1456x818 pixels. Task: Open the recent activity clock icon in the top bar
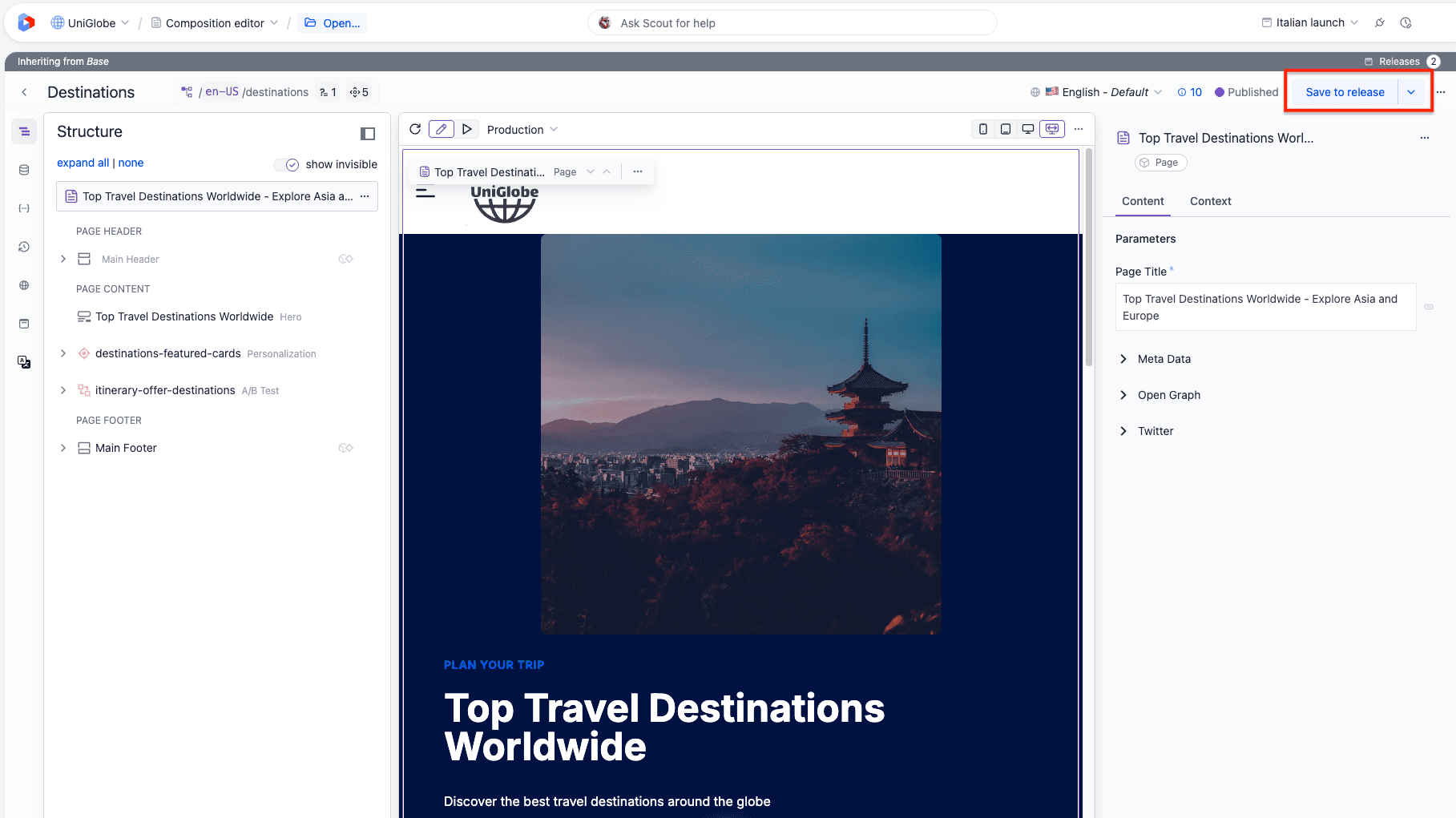pyautogui.click(x=1406, y=22)
